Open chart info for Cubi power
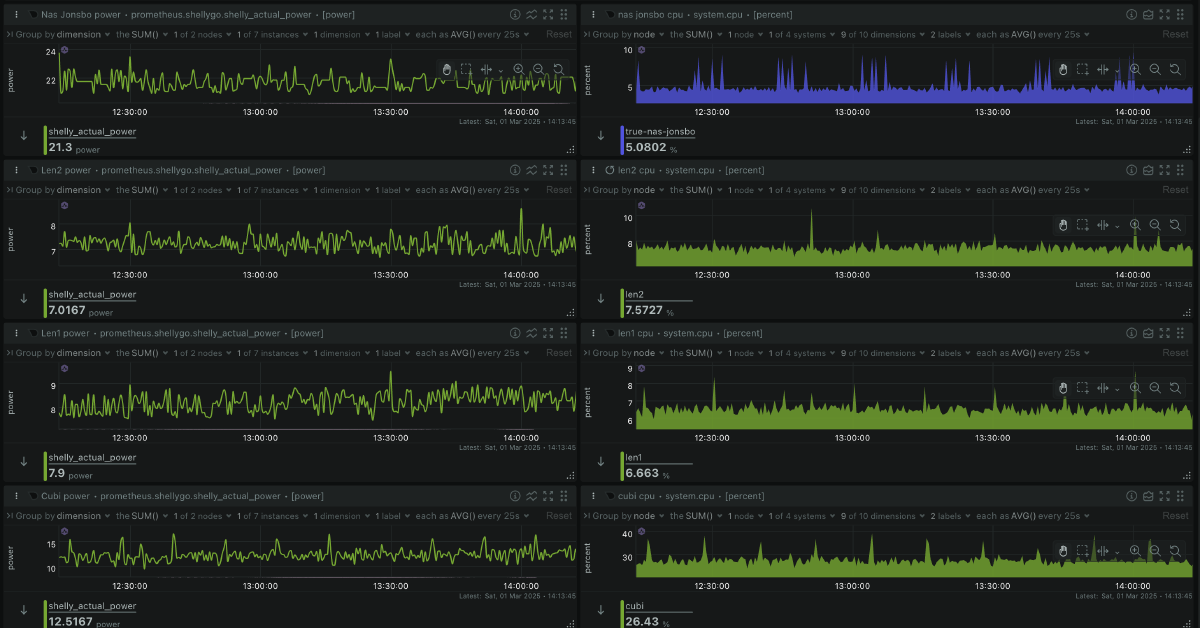Image resolution: width=1200 pixels, height=628 pixels. pyautogui.click(x=515, y=496)
